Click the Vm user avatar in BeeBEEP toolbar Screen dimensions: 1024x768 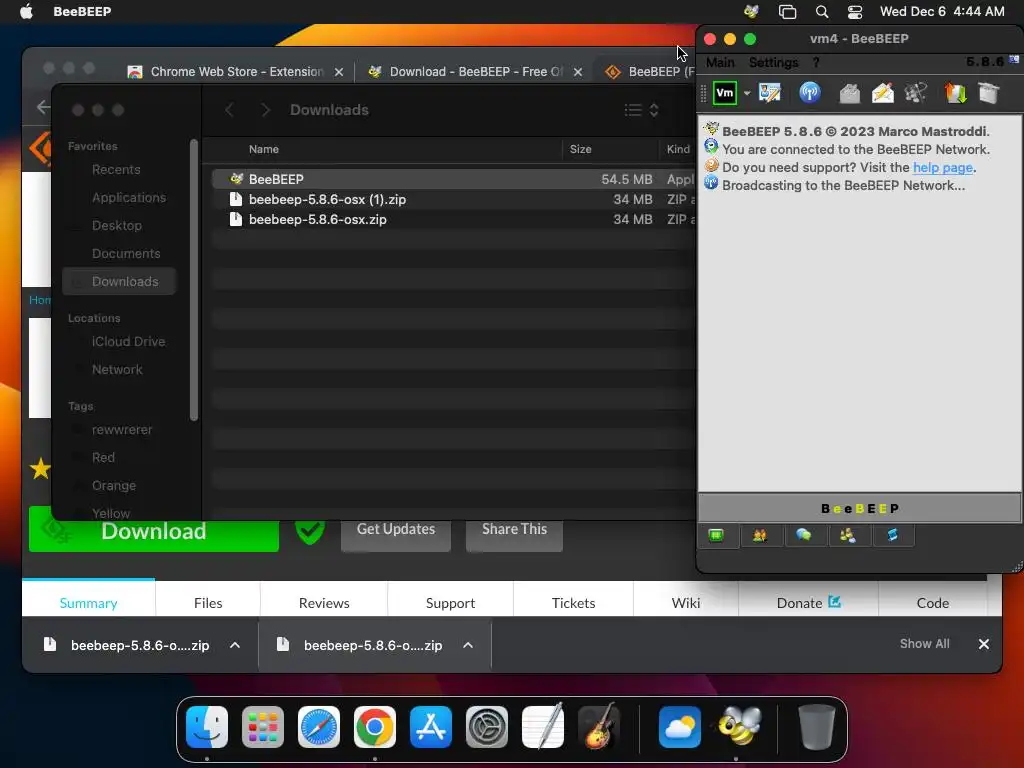724,93
